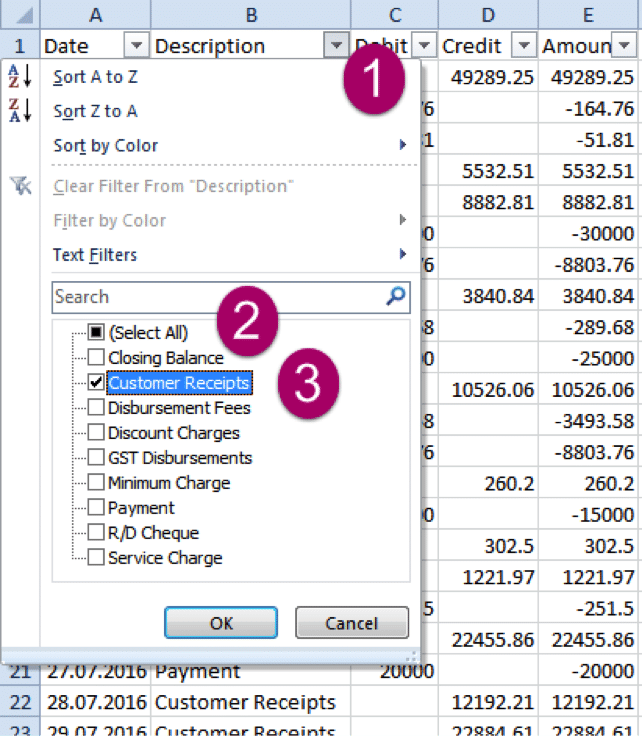This screenshot has height=736, width=643.
Task: Click into the filter Search field
Action: [215, 296]
